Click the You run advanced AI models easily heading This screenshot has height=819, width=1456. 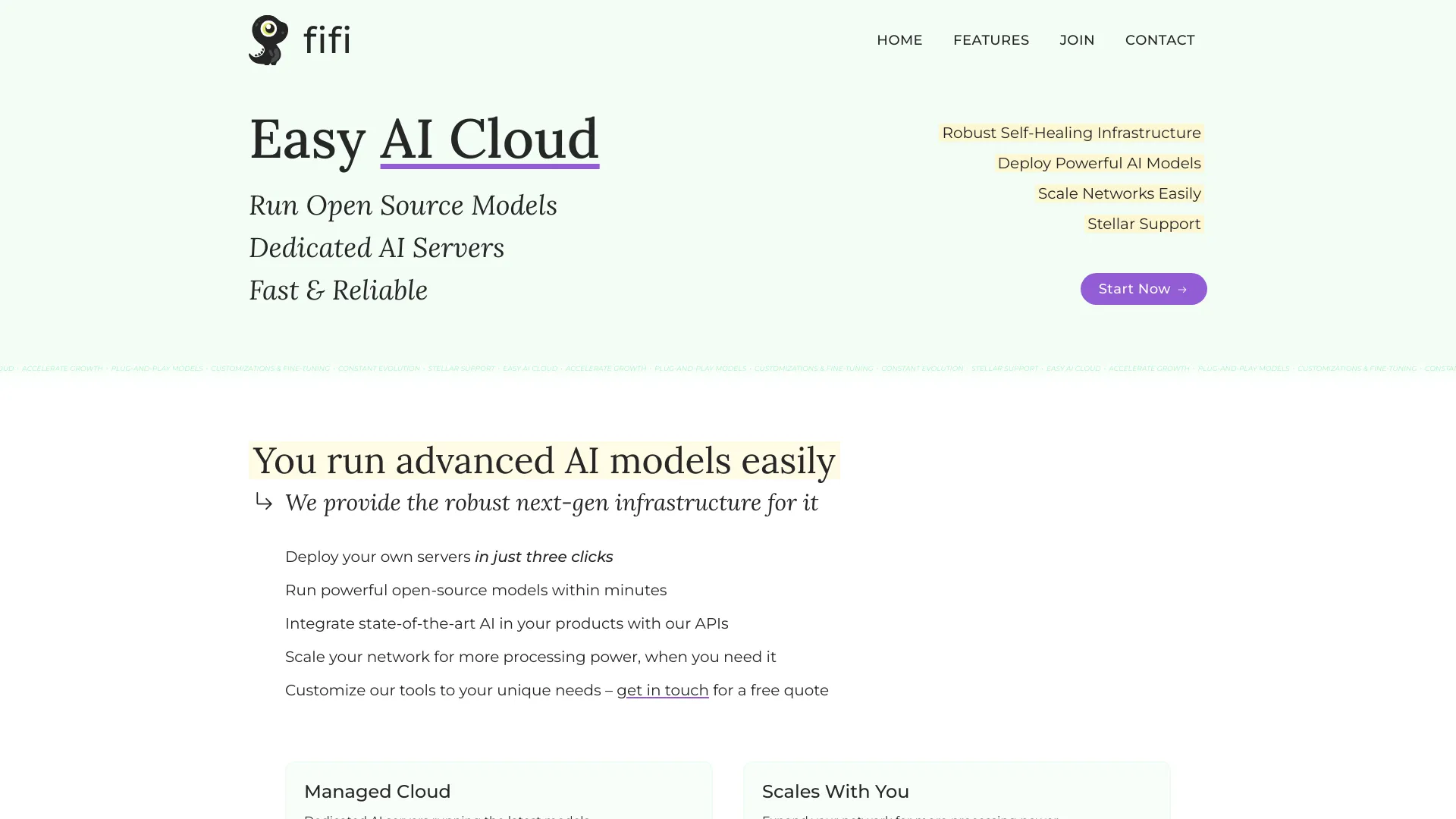point(544,460)
